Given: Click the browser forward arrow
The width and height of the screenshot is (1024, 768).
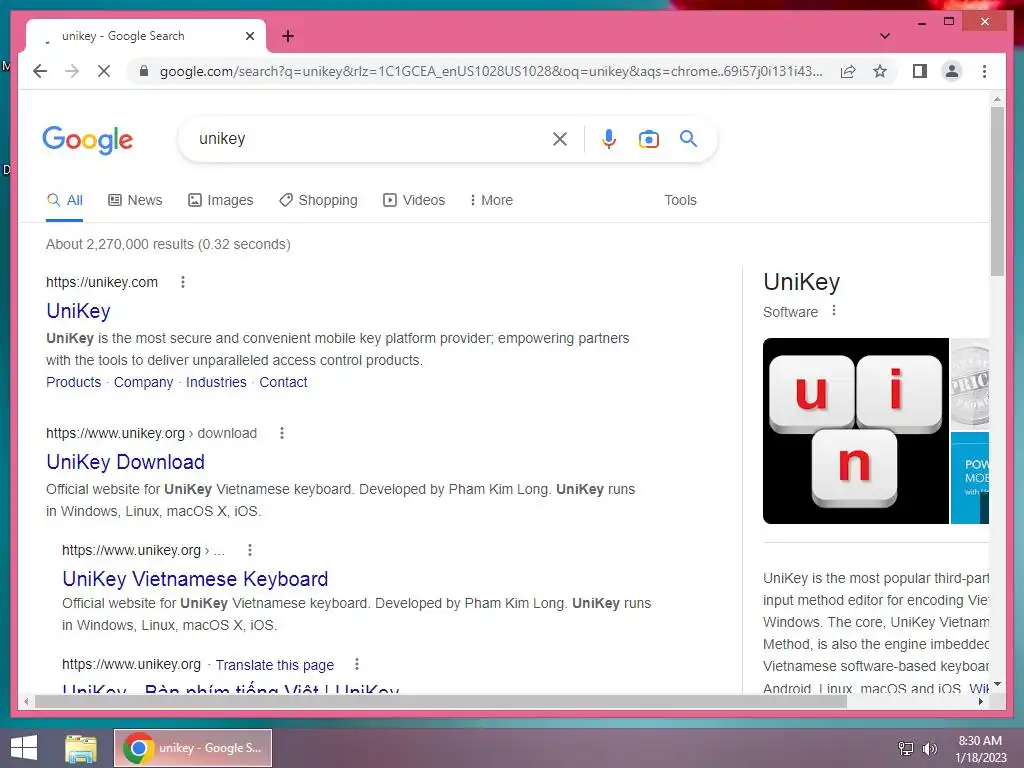Looking at the screenshot, I should tap(72, 71).
